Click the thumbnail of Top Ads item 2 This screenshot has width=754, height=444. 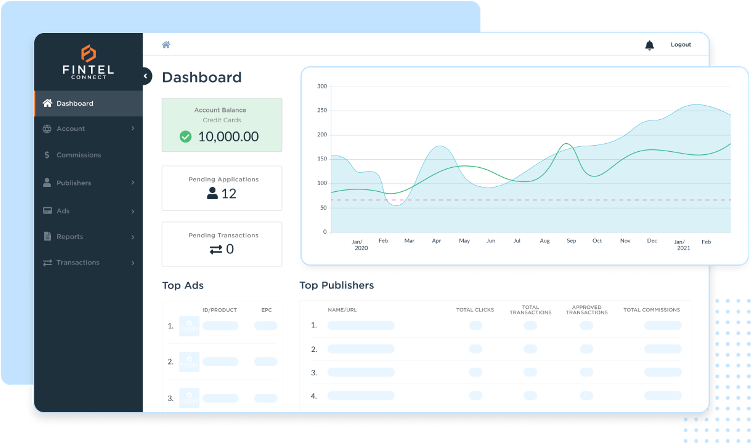click(x=189, y=361)
